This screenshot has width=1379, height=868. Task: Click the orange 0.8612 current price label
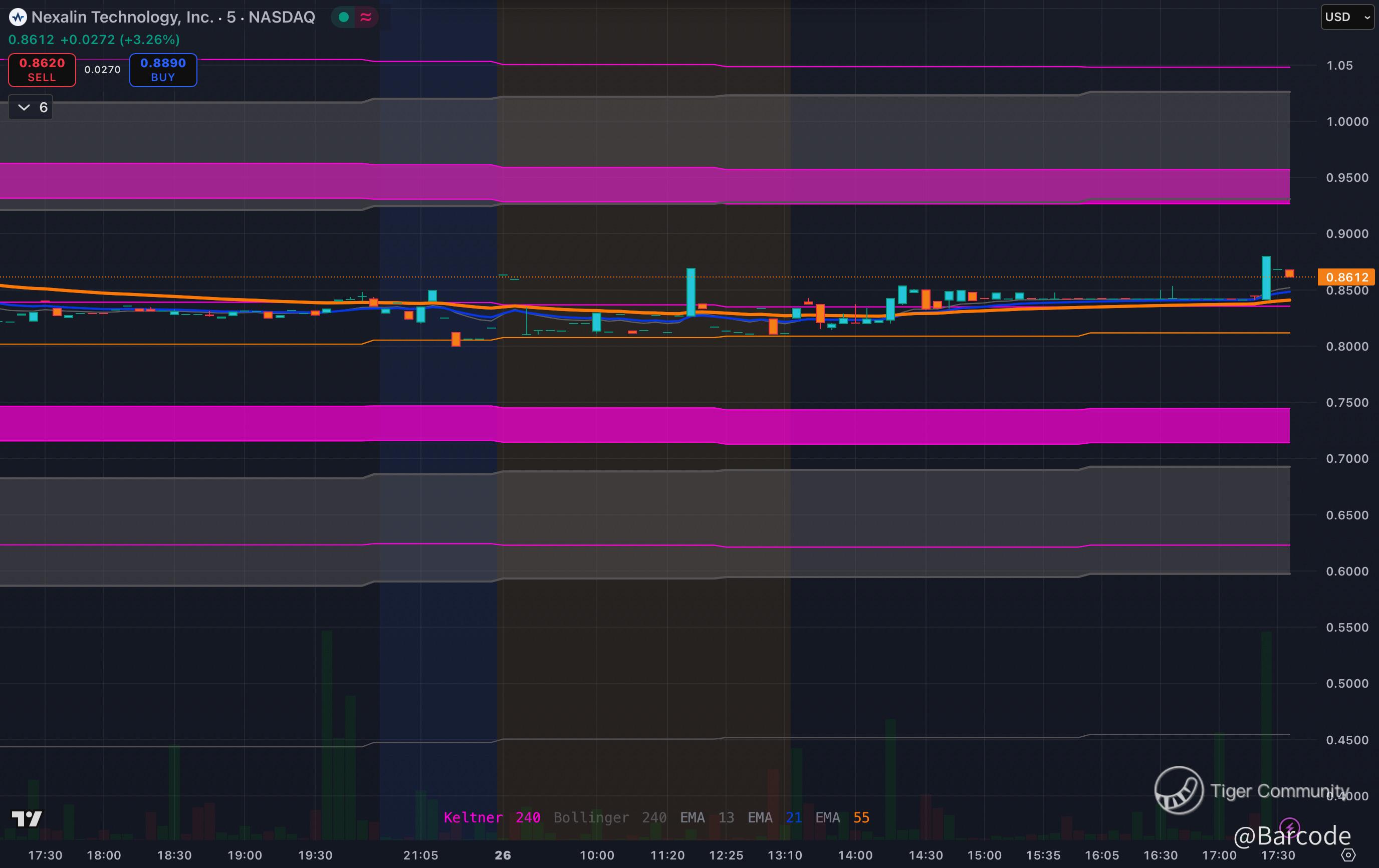point(1346,277)
